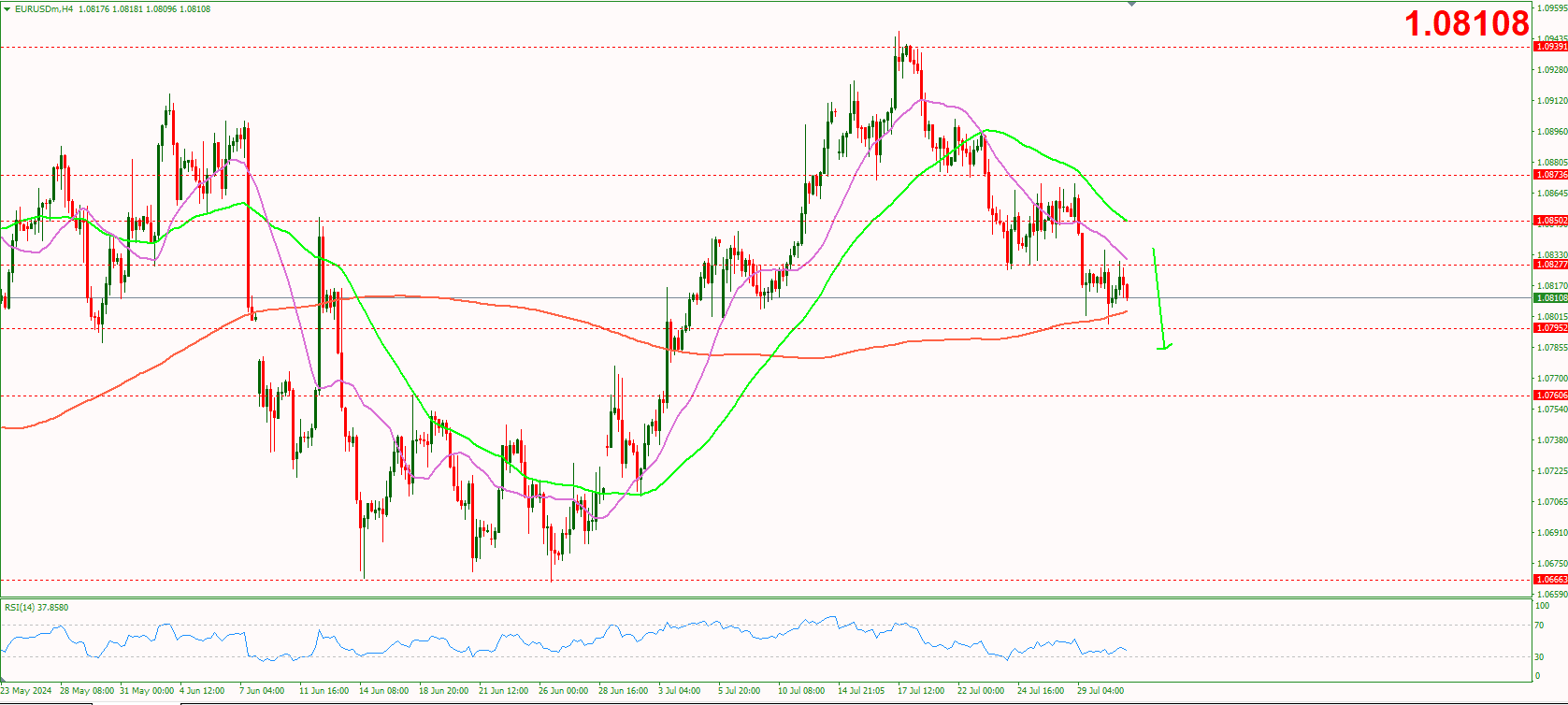Click the 1.09120 price scale value
The height and width of the screenshot is (705, 1568).
(x=1552, y=101)
